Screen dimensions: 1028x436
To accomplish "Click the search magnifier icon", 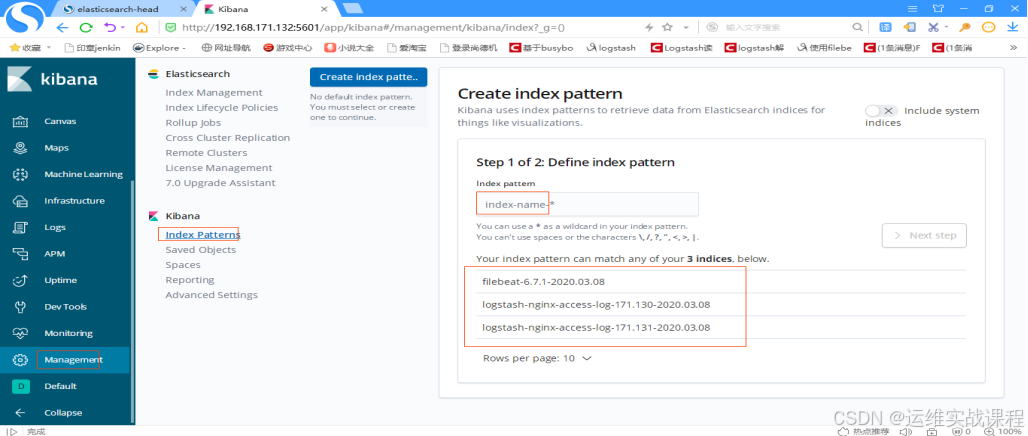I will (x=857, y=28).
